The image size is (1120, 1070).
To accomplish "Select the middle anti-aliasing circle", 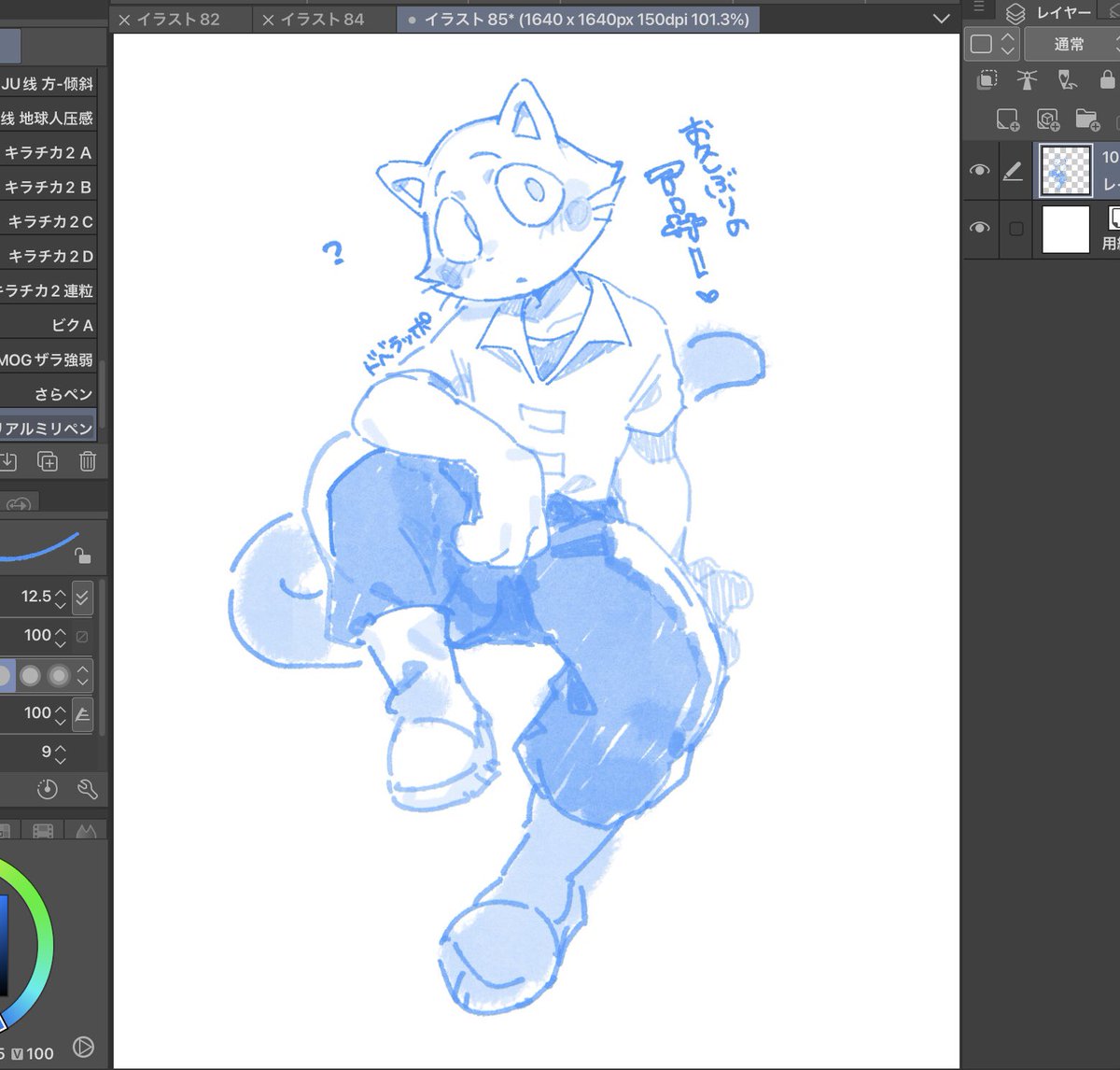I will coord(31,675).
